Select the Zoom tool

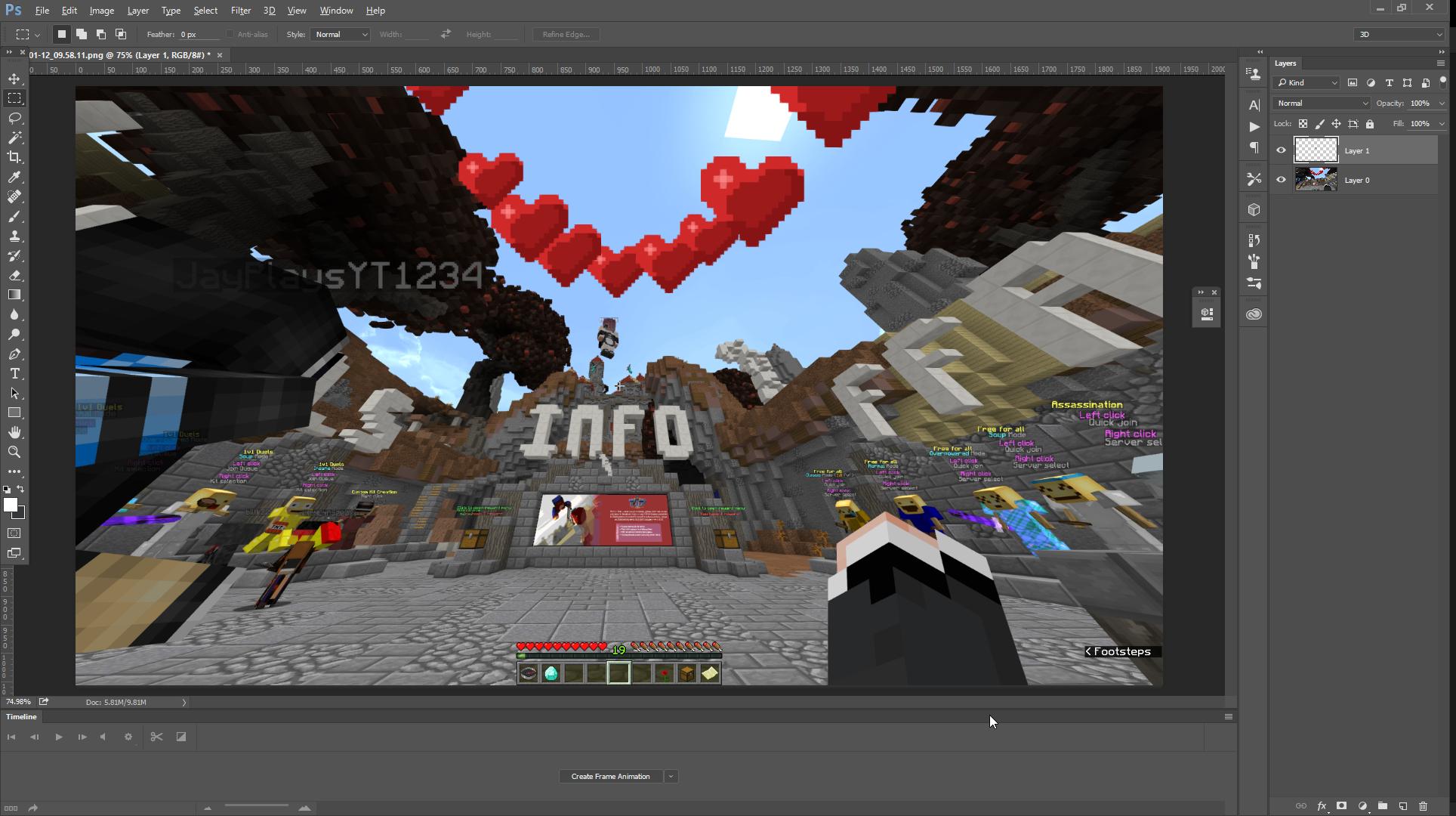point(14,452)
